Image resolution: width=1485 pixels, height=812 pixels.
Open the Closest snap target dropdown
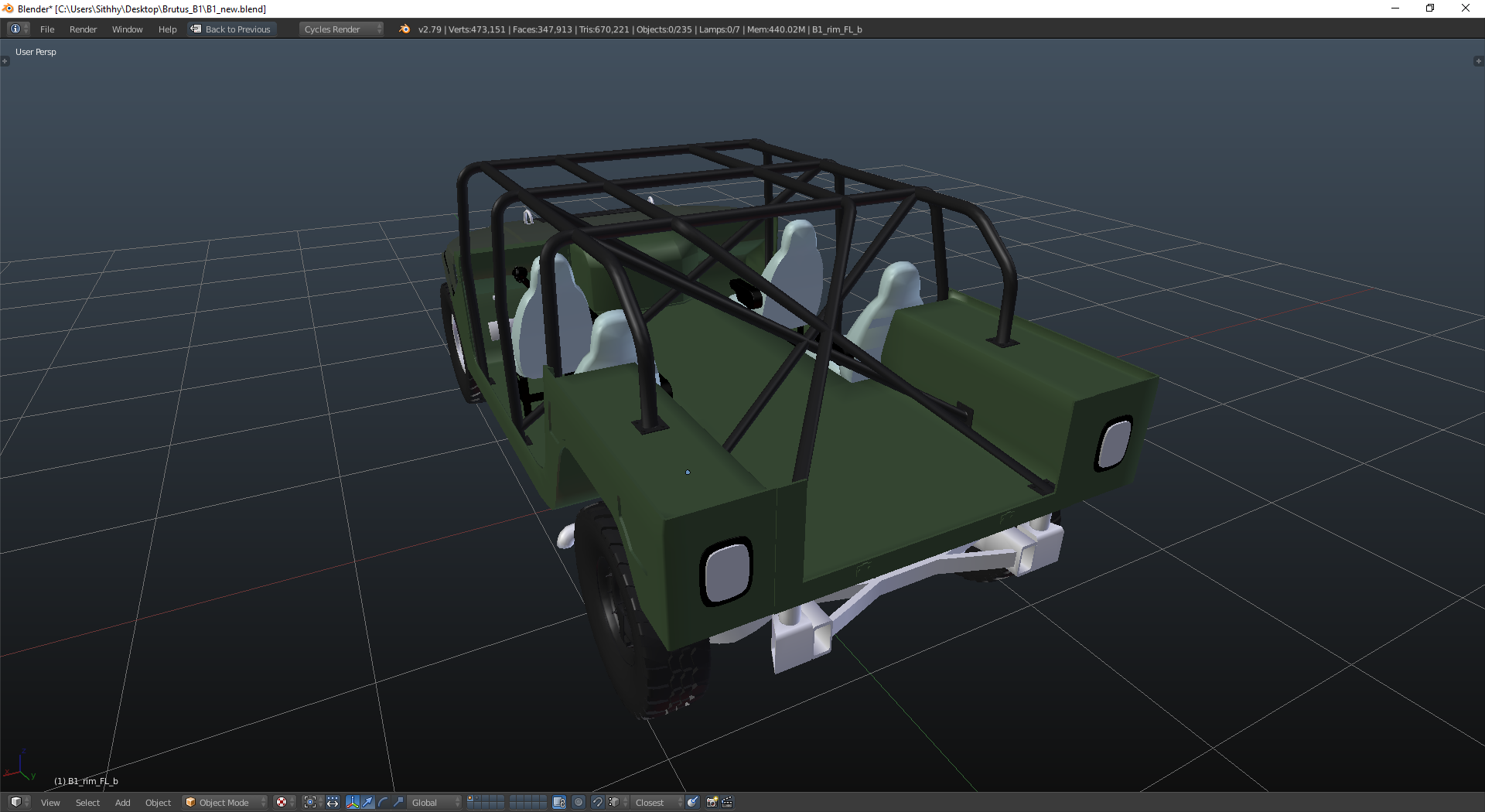(657, 803)
